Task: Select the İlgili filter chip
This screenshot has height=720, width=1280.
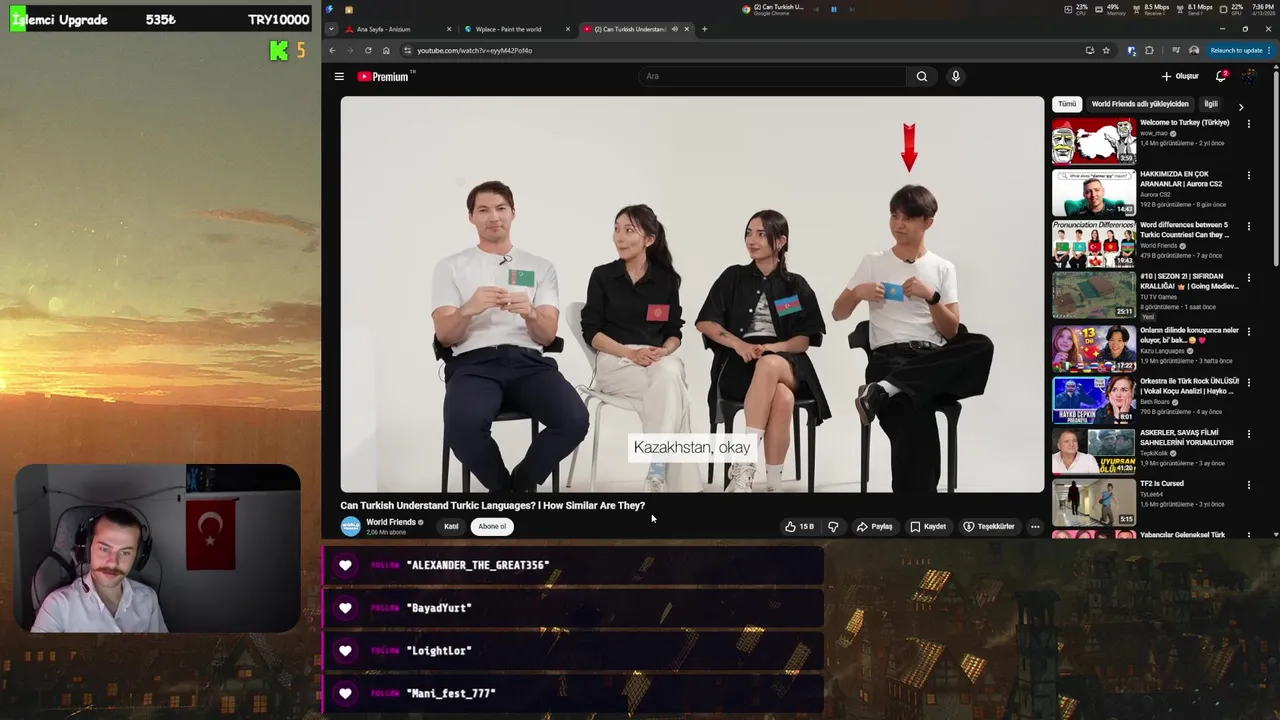Action: (x=1211, y=104)
